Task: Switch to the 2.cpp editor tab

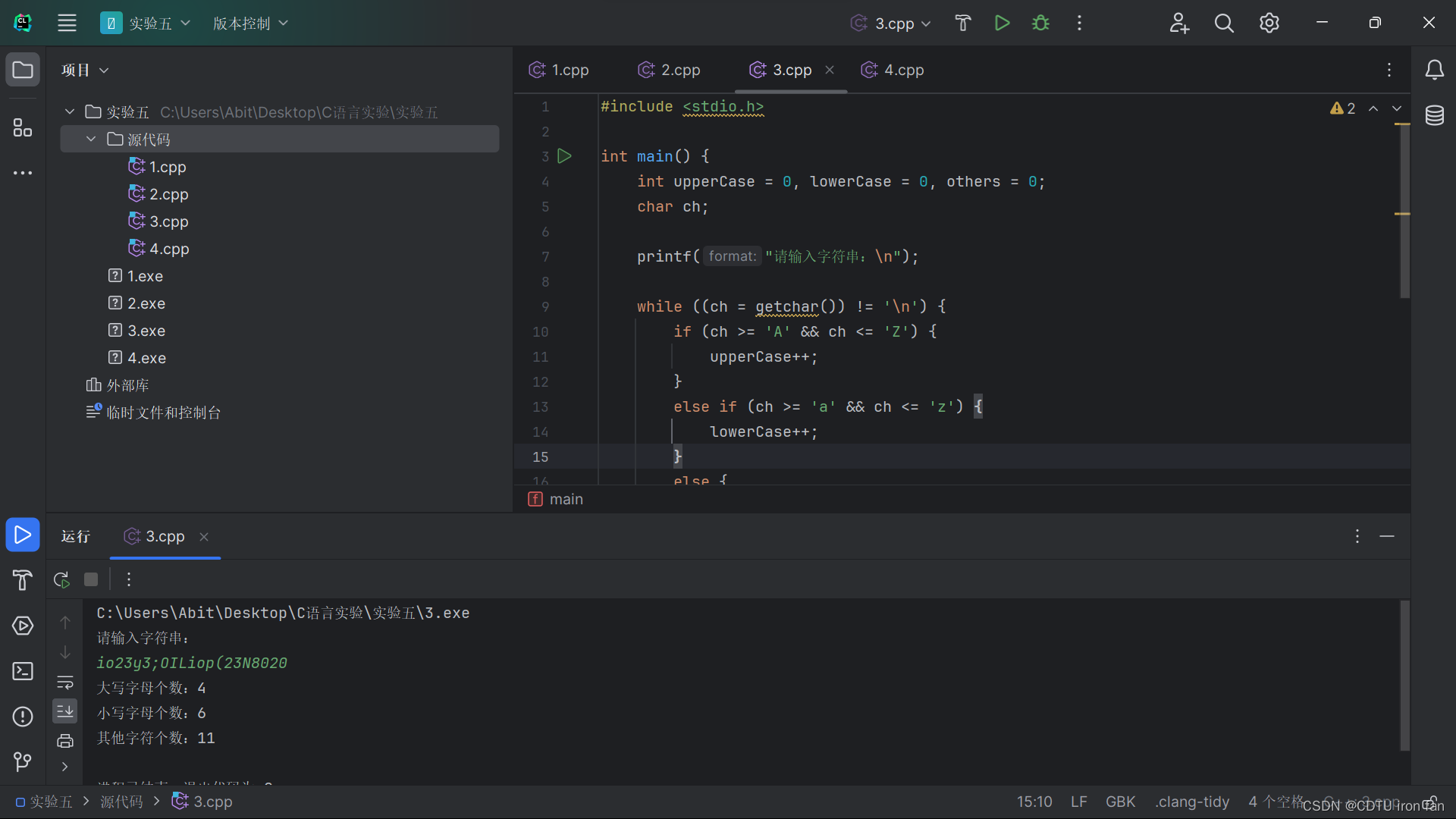Action: point(669,70)
